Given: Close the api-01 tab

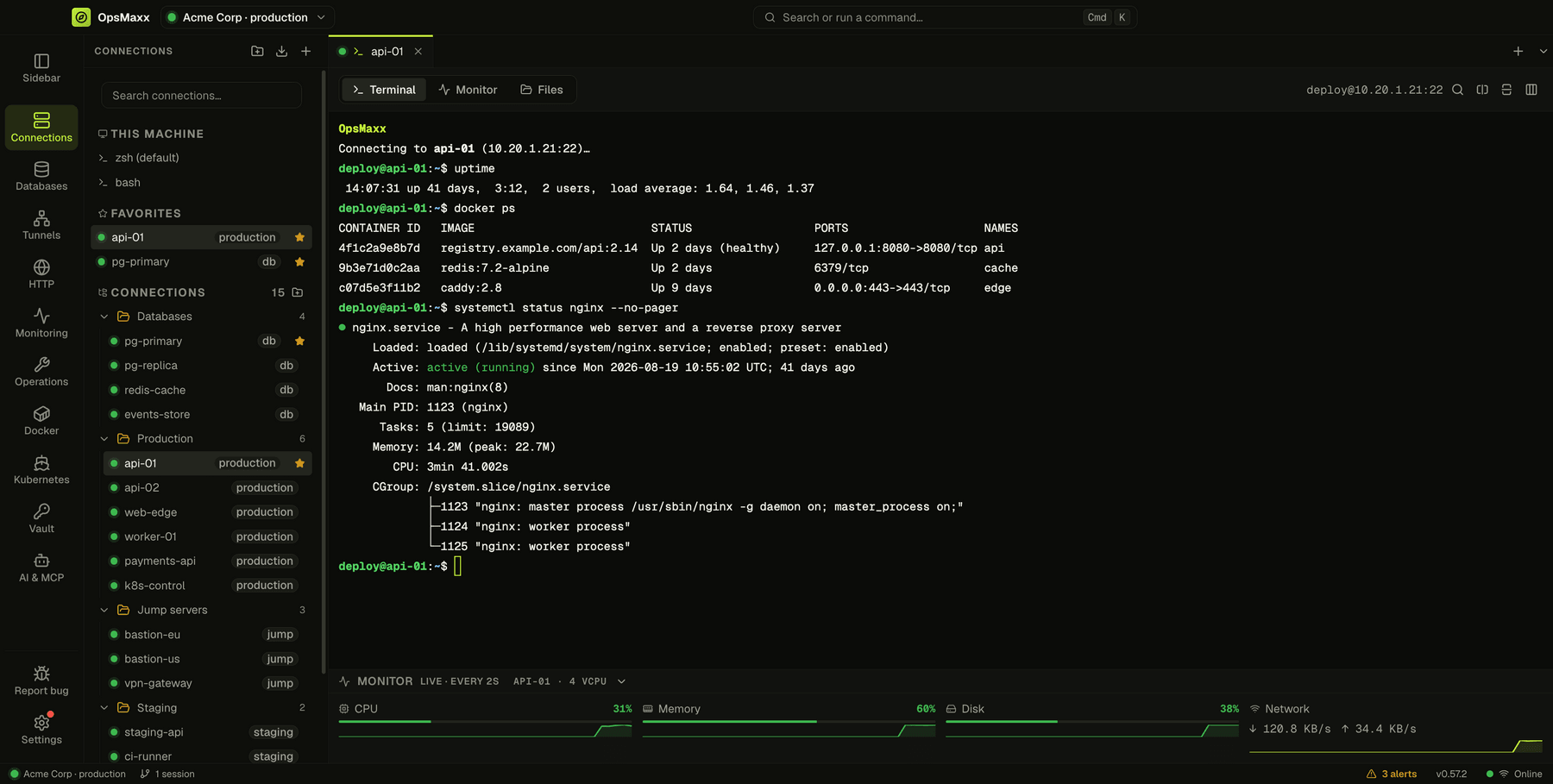Looking at the screenshot, I should pyautogui.click(x=418, y=52).
